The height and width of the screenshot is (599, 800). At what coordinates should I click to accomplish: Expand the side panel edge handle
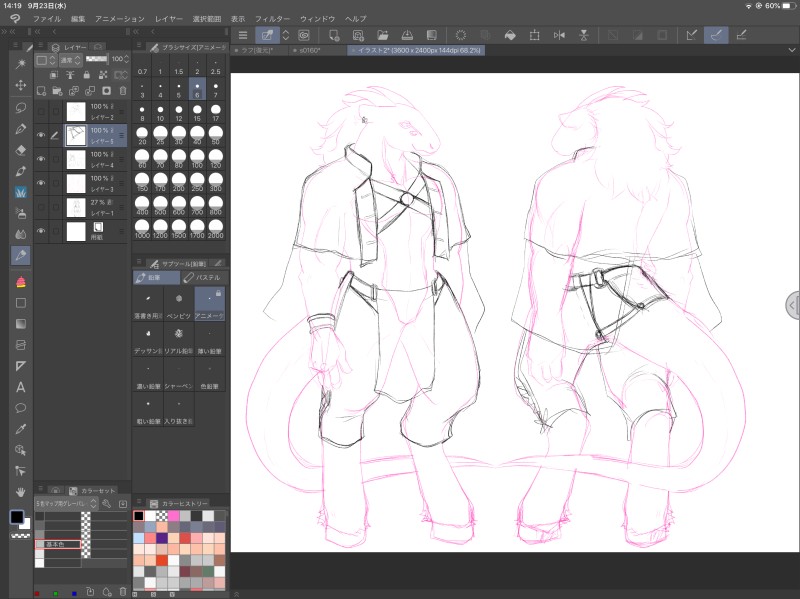click(x=793, y=303)
